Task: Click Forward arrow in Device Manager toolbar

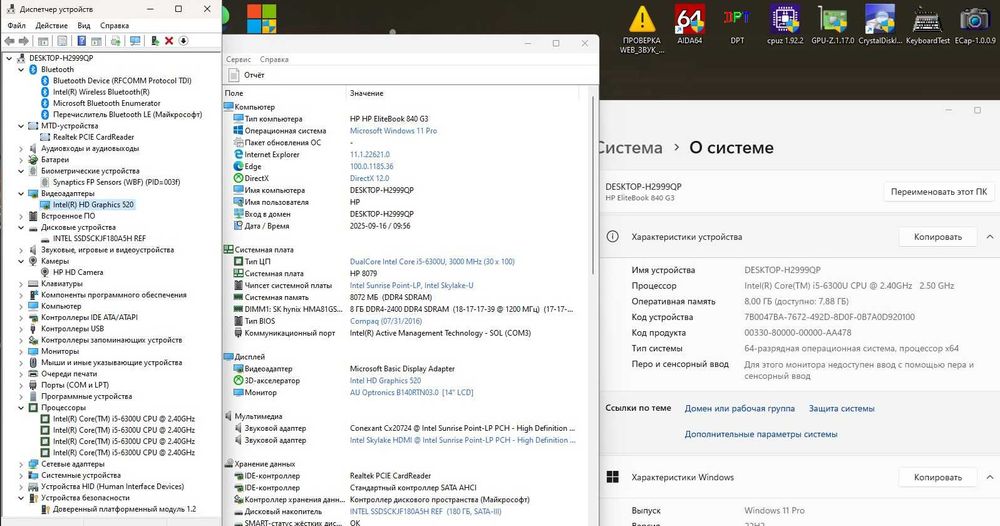Action: 24,41
